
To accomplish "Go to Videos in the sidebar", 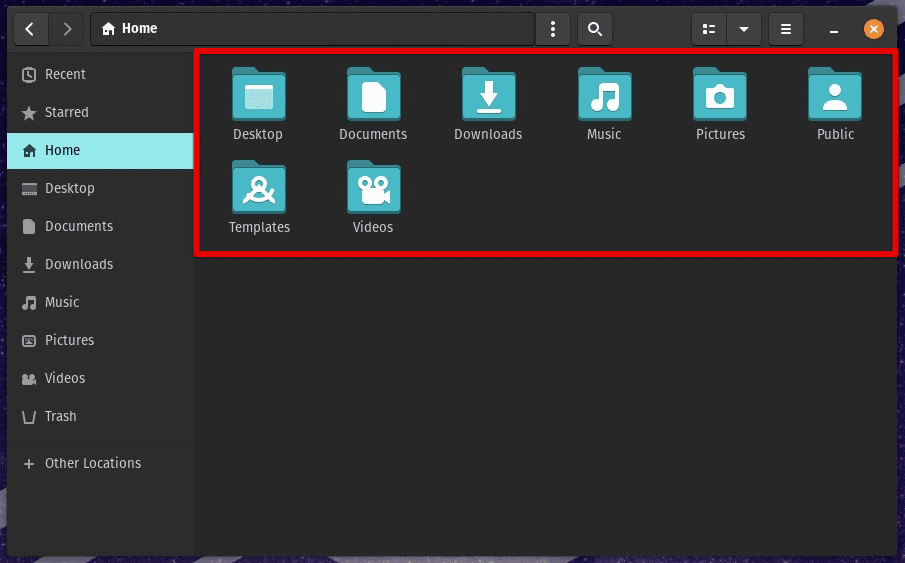I will pyautogui.click(x=100, y=379).
